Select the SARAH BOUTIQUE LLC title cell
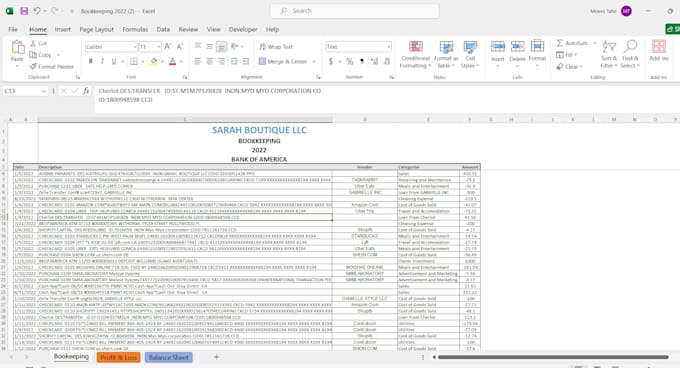Screen dimensions: 680x368 (259, 130)
